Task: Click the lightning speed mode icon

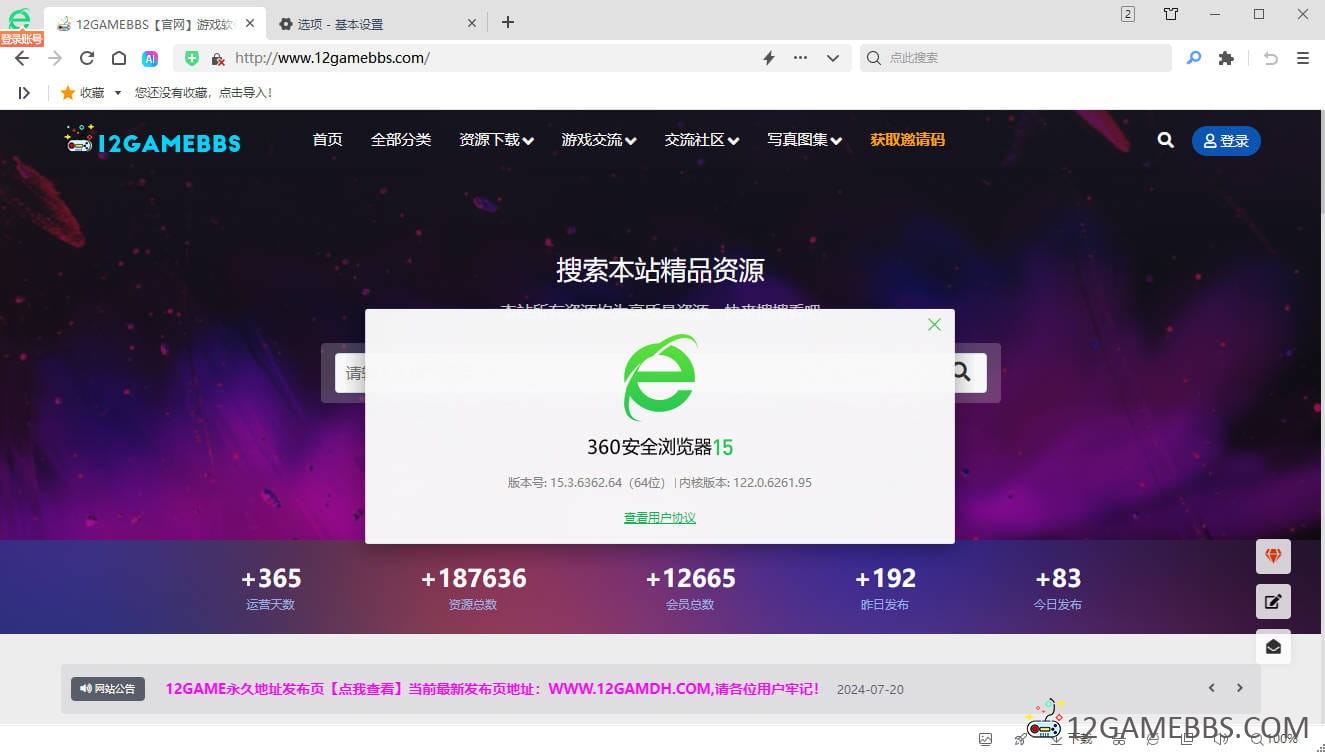Action: [769, 58]
